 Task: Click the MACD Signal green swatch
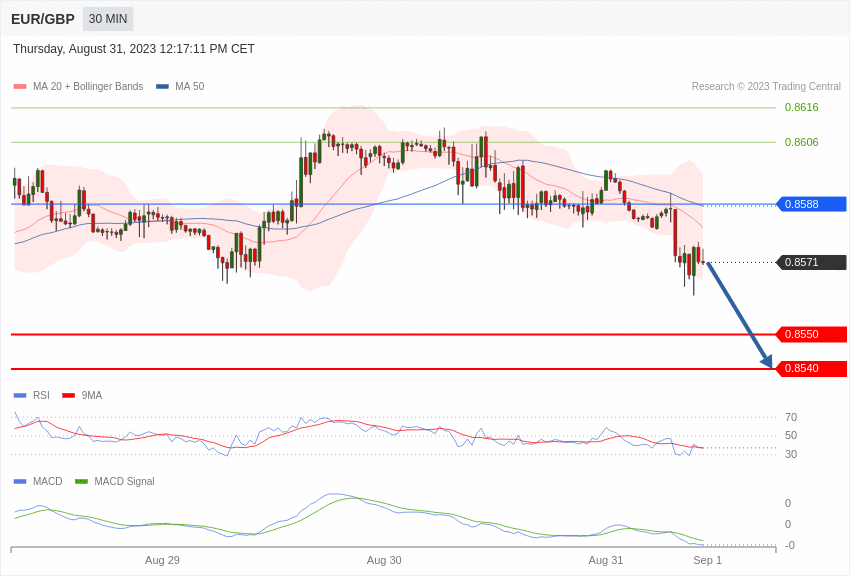click(x=81, y=482)
